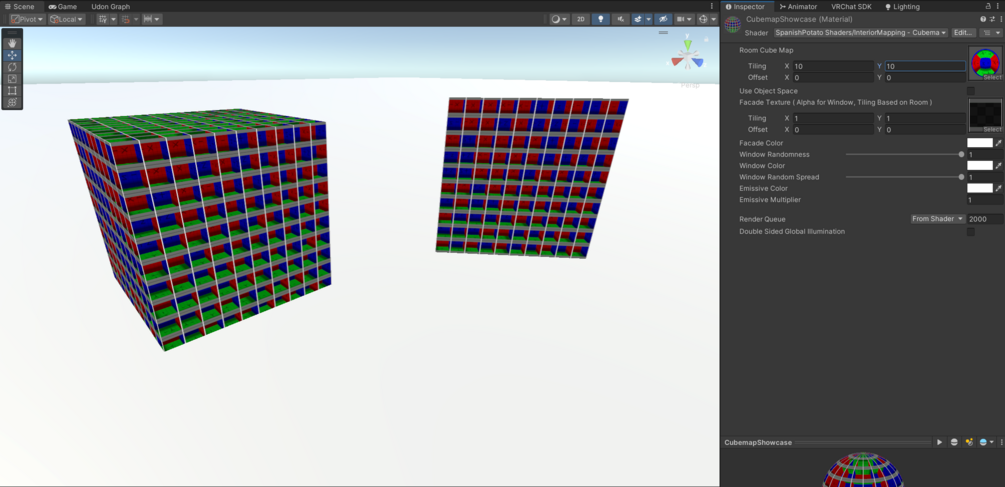Switch to the Lighting tab
This screenshot has height=487, width=1005.
[x=902, y=6]
